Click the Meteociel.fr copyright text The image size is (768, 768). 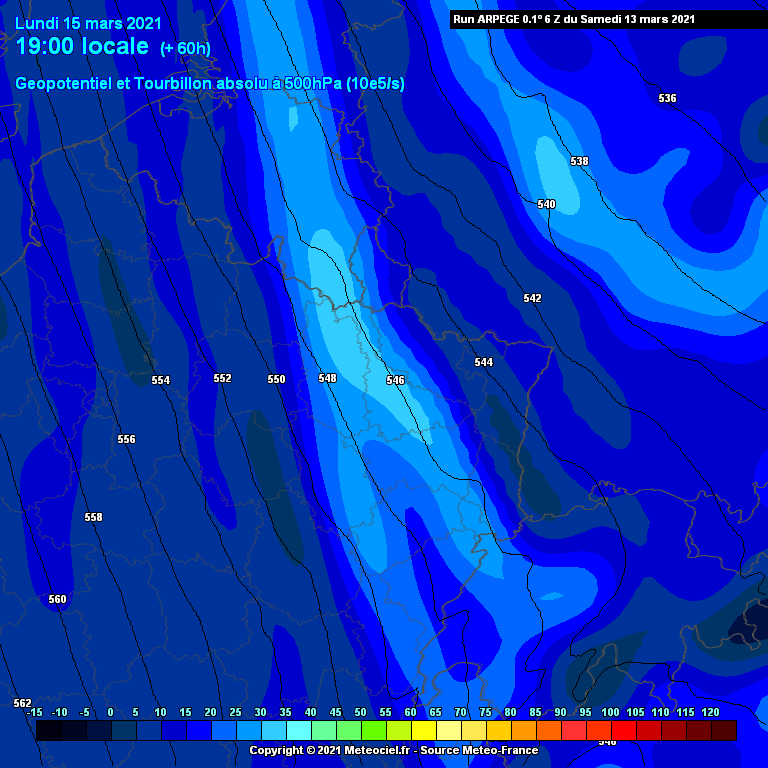click(393, 750)
